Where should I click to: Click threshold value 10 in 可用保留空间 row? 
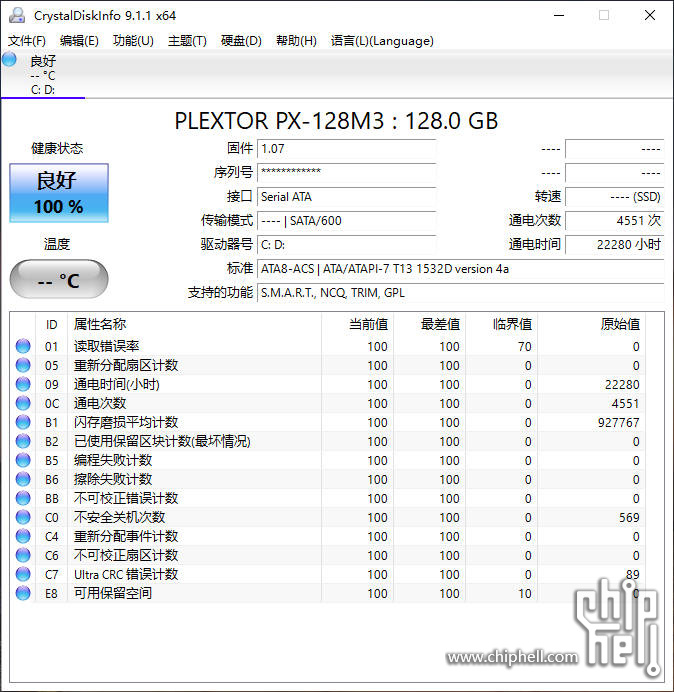pos(525,593)
